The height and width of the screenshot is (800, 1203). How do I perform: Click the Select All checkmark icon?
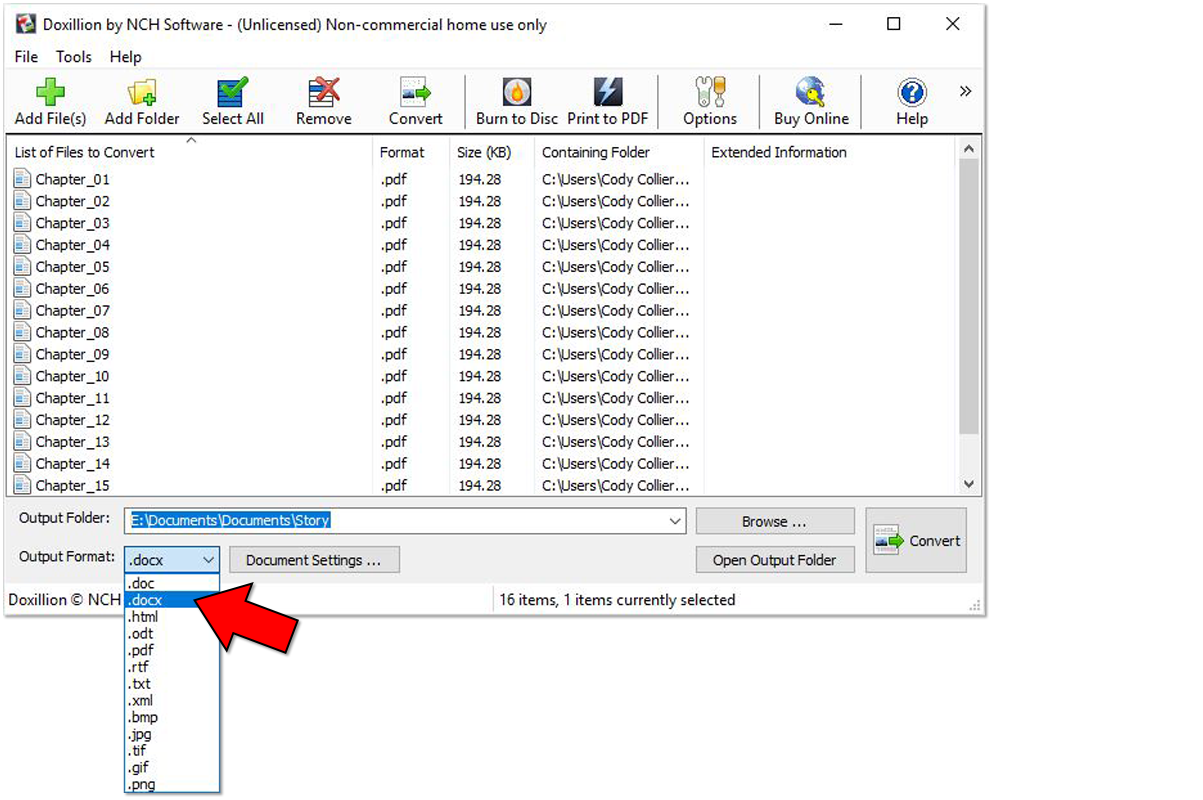point(232,95)
